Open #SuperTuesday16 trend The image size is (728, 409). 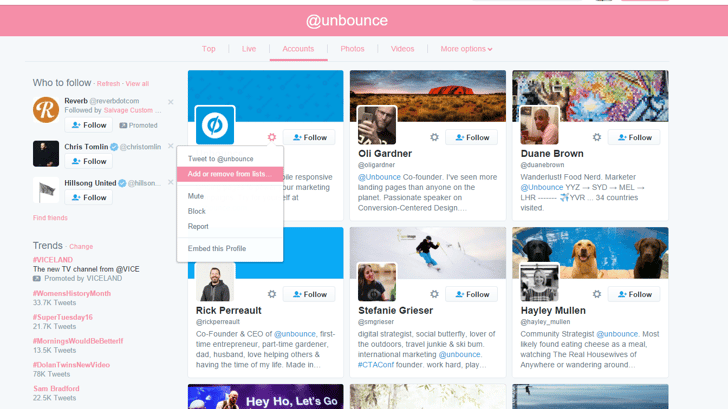coord(62,317)
